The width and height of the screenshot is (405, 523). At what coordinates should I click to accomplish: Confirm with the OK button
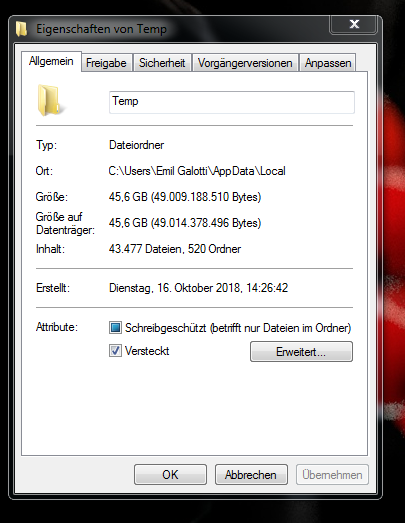tap(170, 475)
